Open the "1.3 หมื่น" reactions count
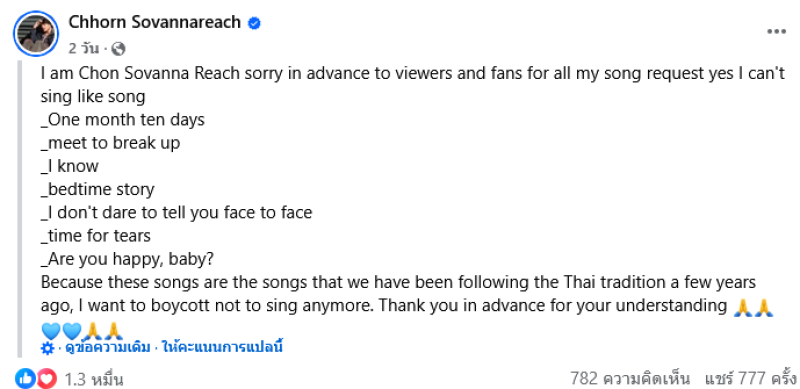 94,379
